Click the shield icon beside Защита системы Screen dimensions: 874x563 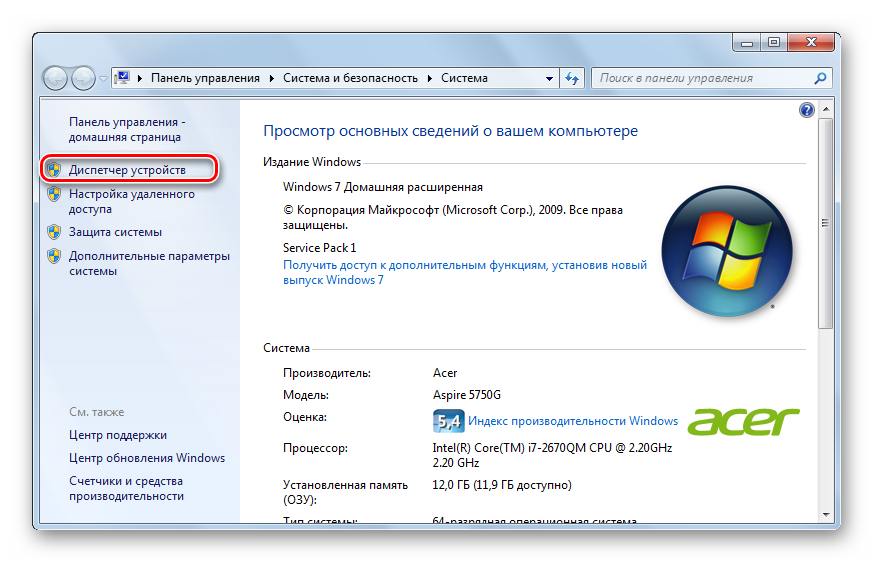[x=54, y=232]
